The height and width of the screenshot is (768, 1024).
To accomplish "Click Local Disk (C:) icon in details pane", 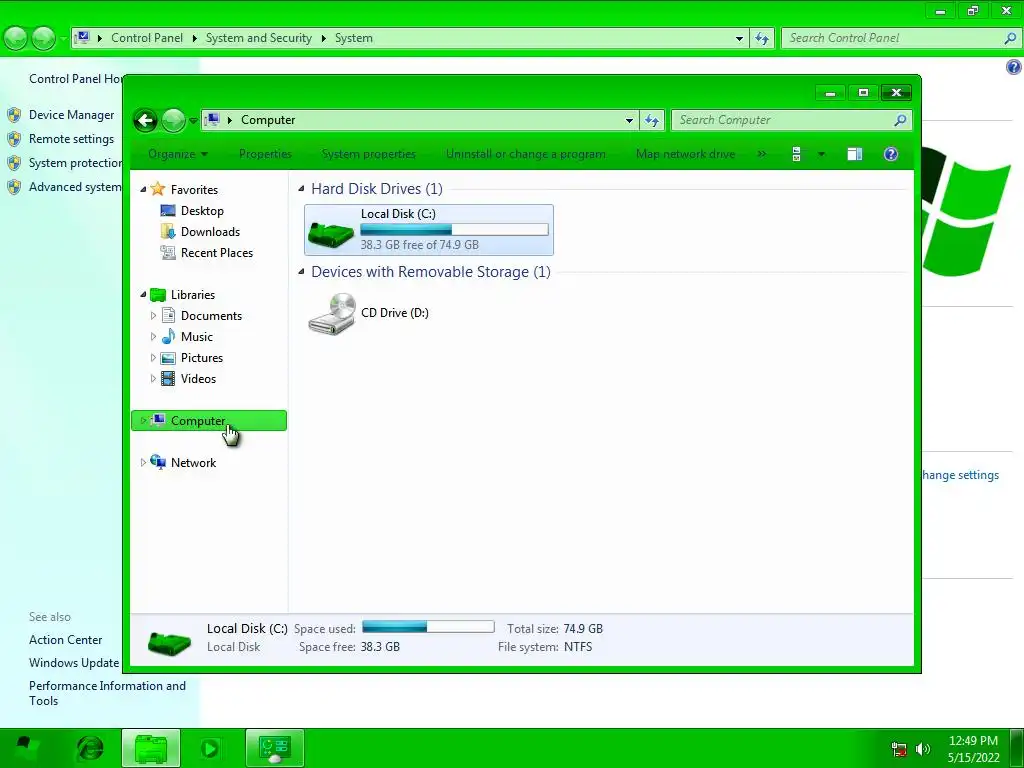I will click(169, 643).
